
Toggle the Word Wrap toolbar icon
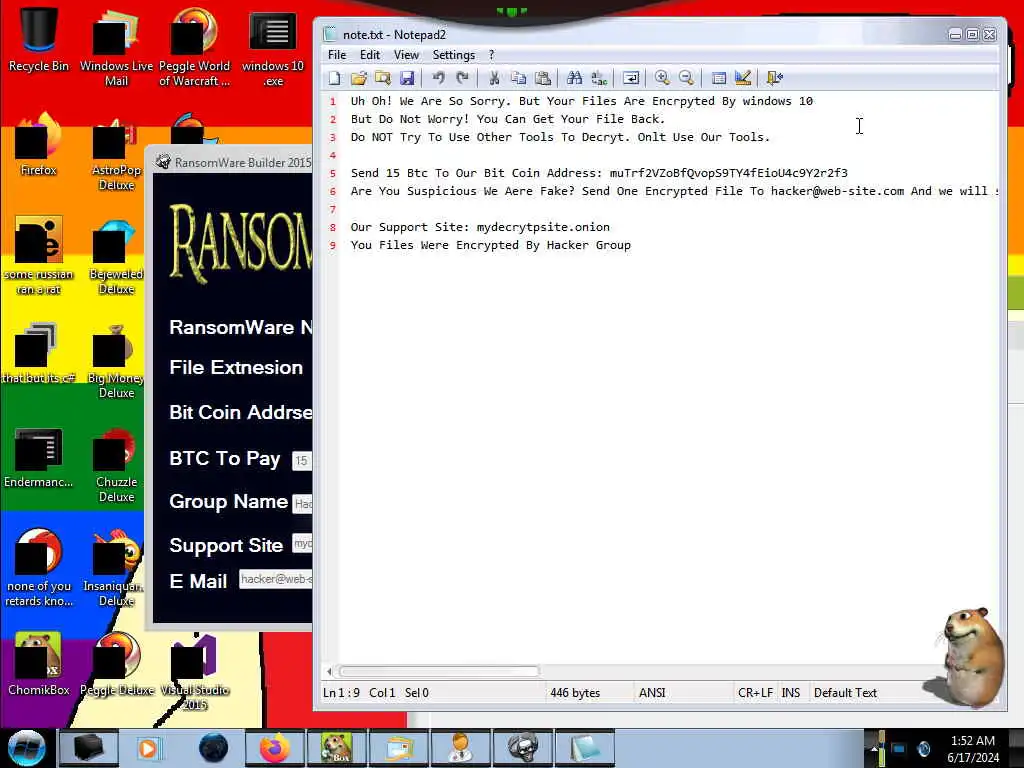pos(631,78)
